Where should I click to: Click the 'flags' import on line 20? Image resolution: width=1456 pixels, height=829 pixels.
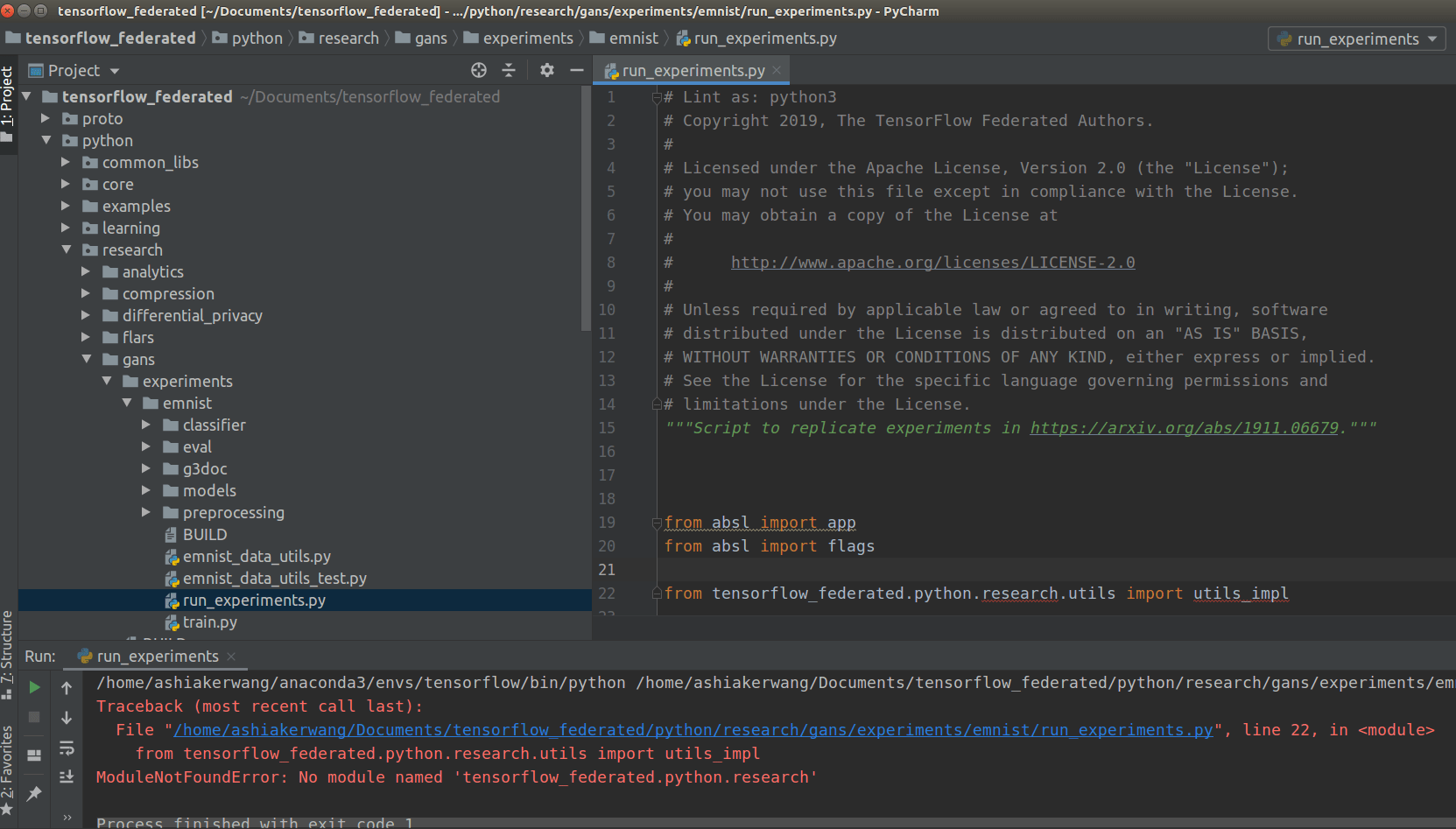[x=851, y=546]
